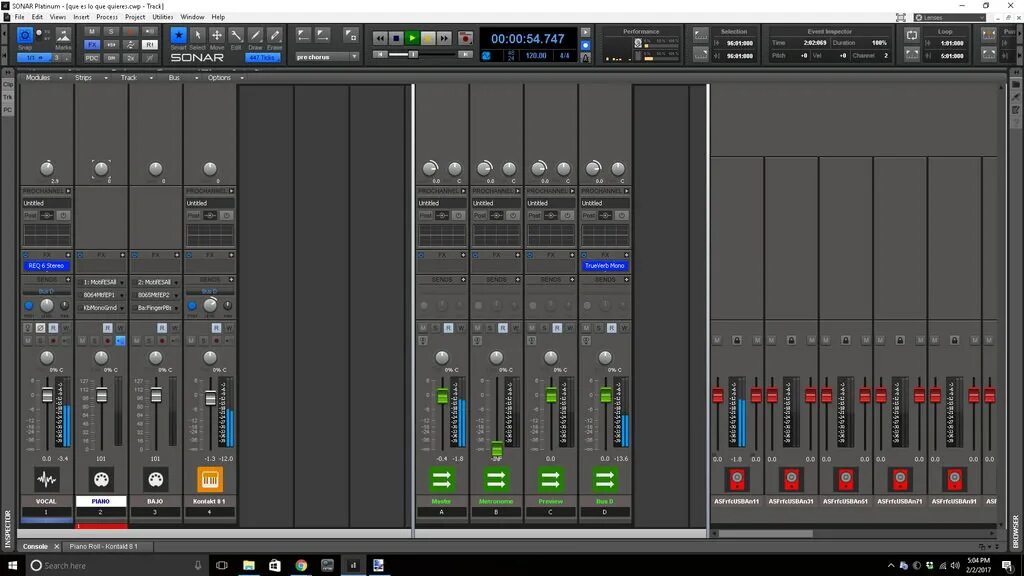Screen dimensions: 1024x576
Task: Adjust the VOCAL volume fader
Action: 47,395
